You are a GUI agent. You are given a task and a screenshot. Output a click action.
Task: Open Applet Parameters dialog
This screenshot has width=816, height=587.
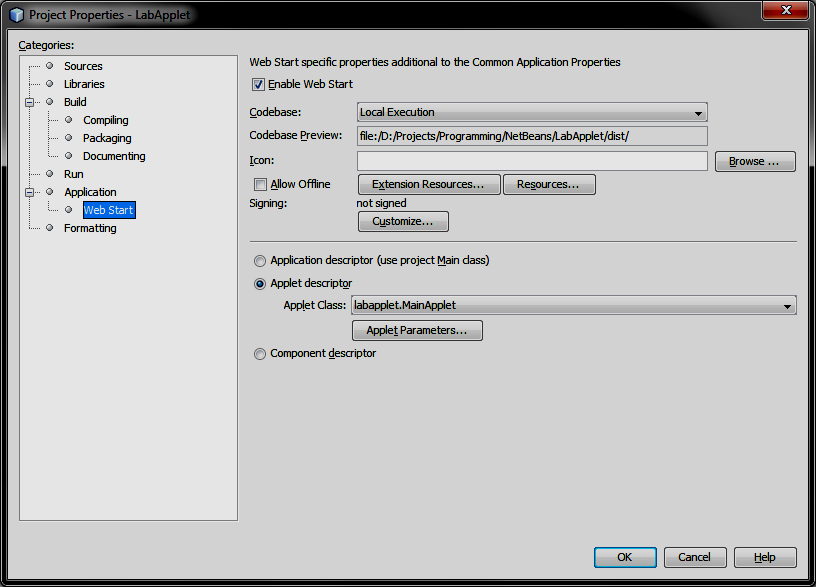pos(417,330)
